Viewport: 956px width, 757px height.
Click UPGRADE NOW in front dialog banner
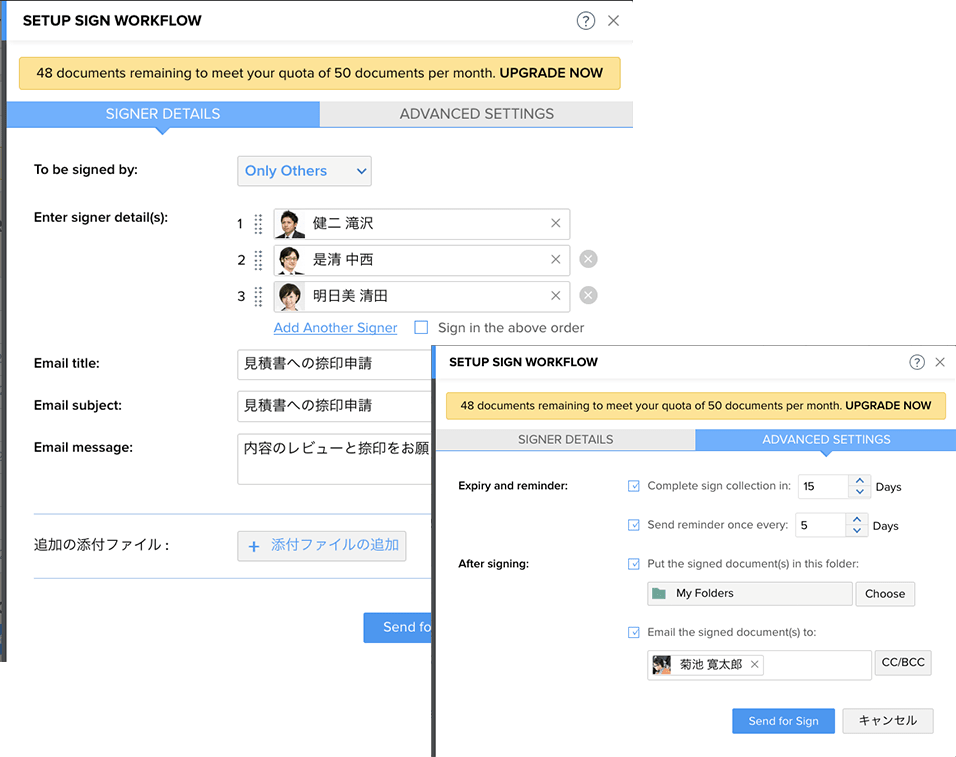point(888,406)
